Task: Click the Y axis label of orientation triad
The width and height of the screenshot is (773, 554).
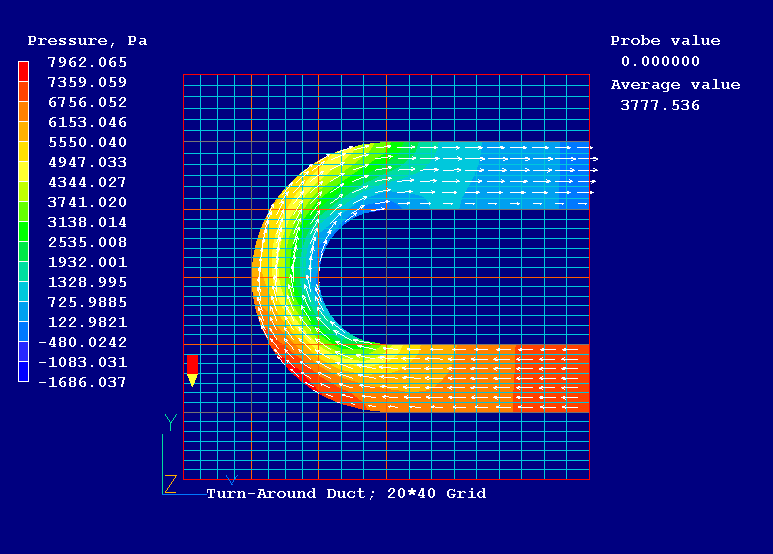Action: pos(171,422)
